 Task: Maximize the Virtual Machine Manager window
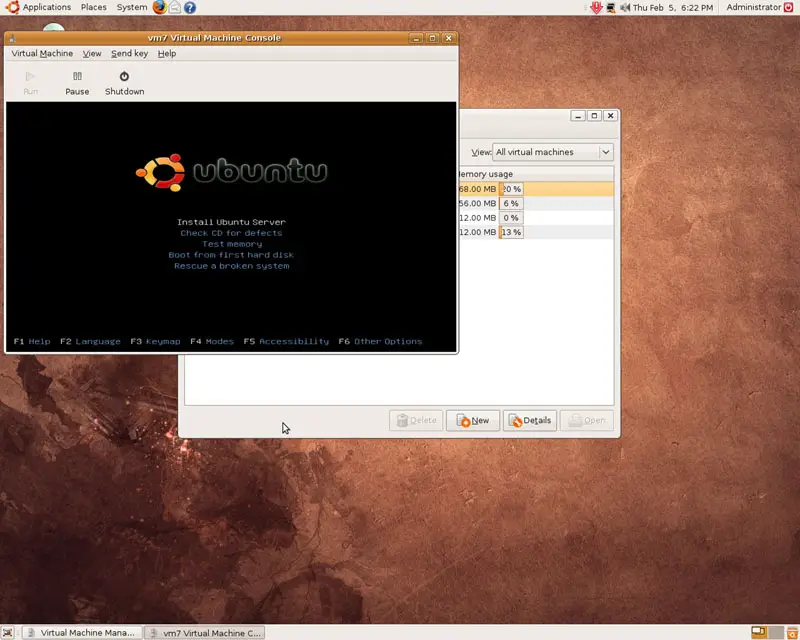594,116
